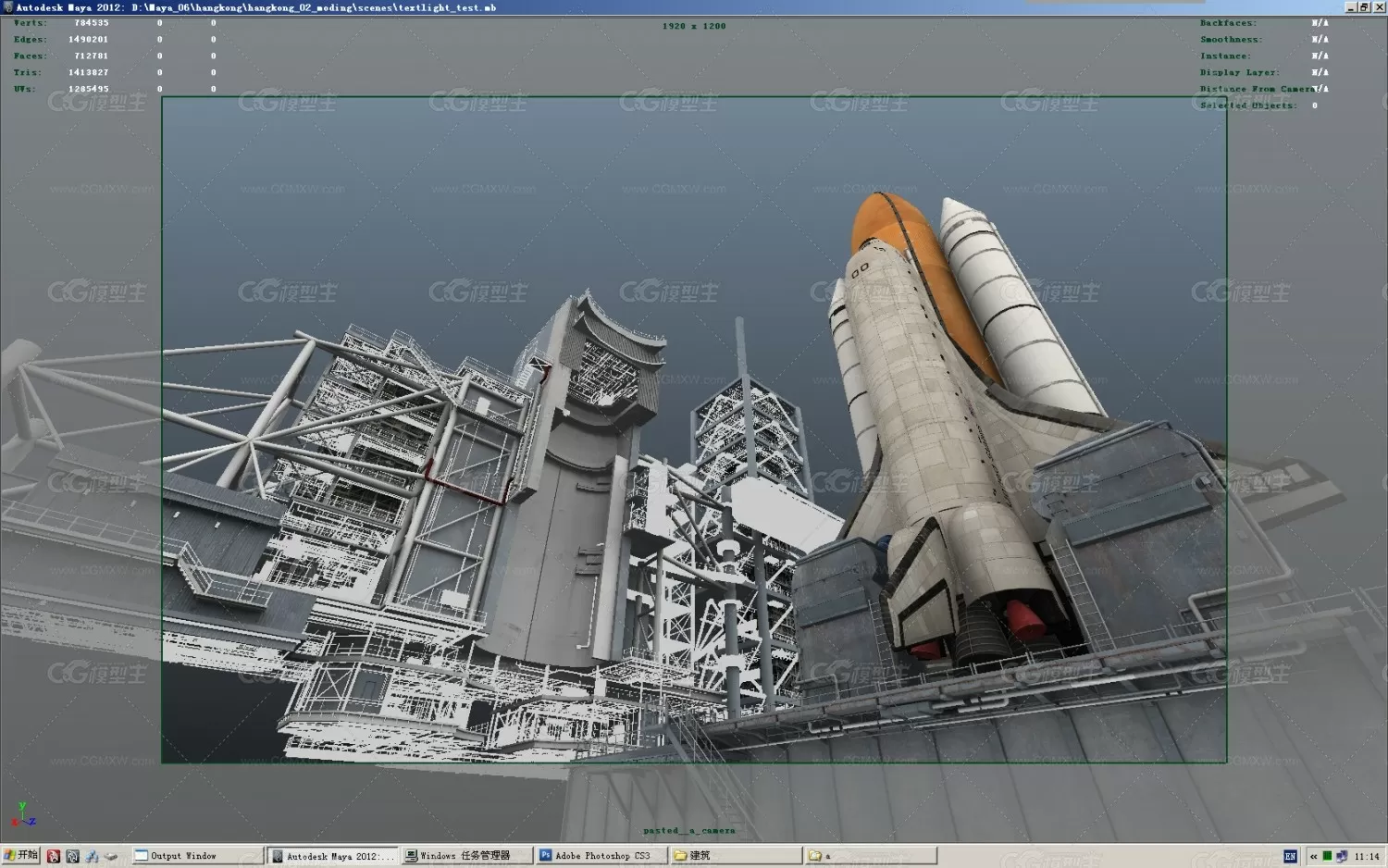The image size is (1388, 868).
Task: Open the 建筑 folder taskbar button
Action: tap(737, 856)
